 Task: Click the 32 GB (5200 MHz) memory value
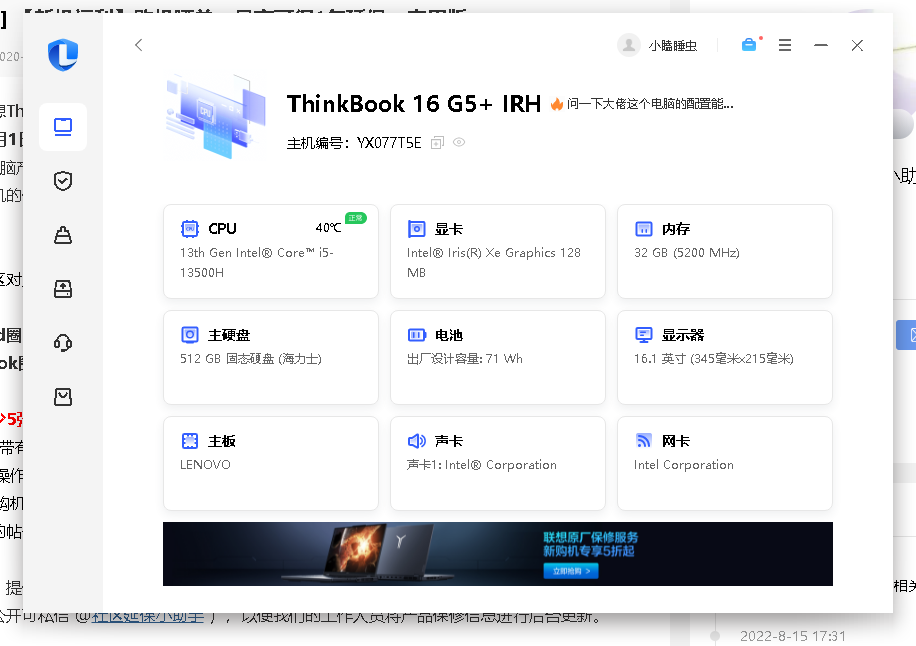point(687,252)
